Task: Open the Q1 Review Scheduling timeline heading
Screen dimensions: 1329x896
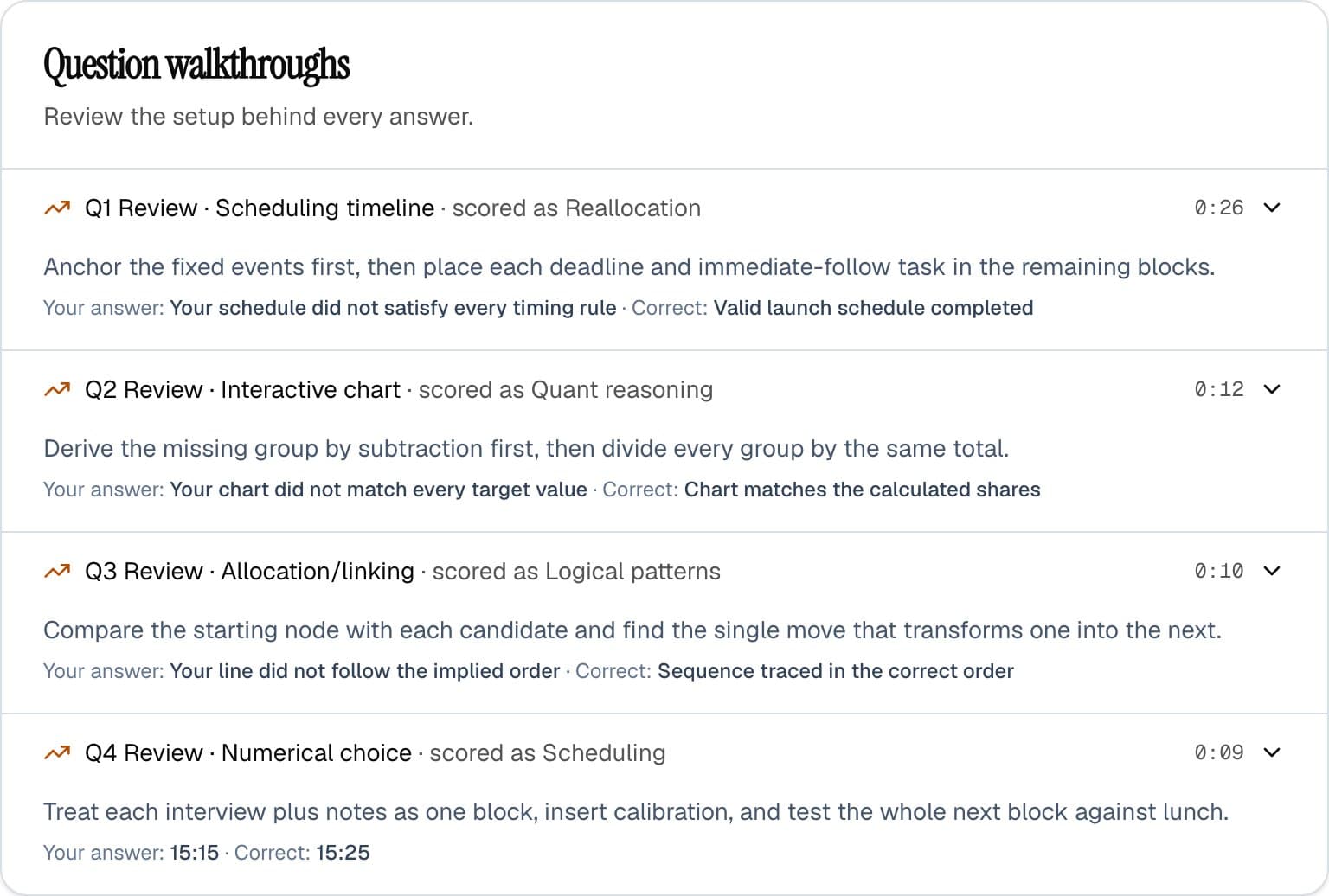Action: coord(260,208)
